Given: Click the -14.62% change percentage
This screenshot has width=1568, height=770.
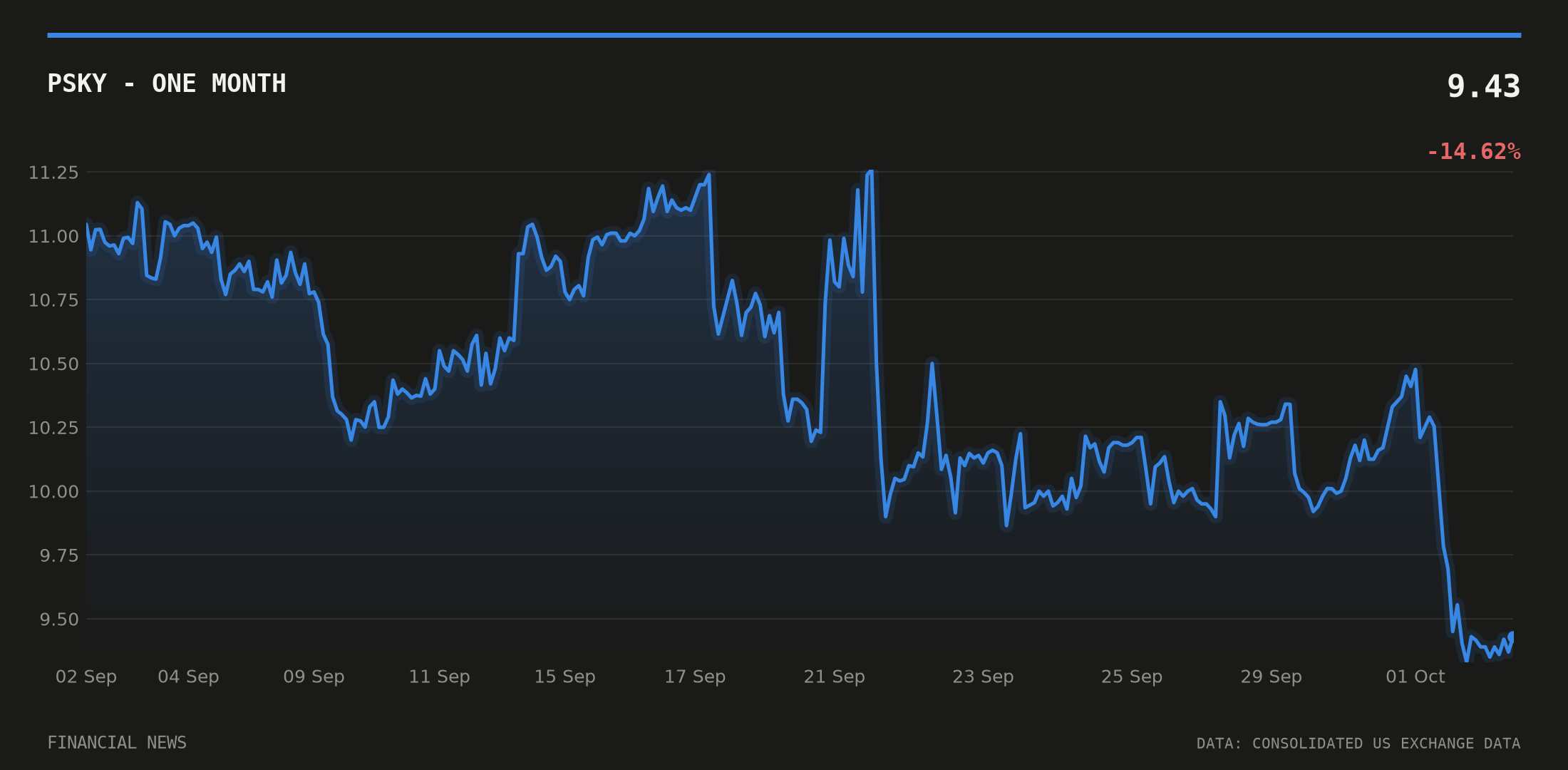Looking at the screenshot, I should 1473,152.
